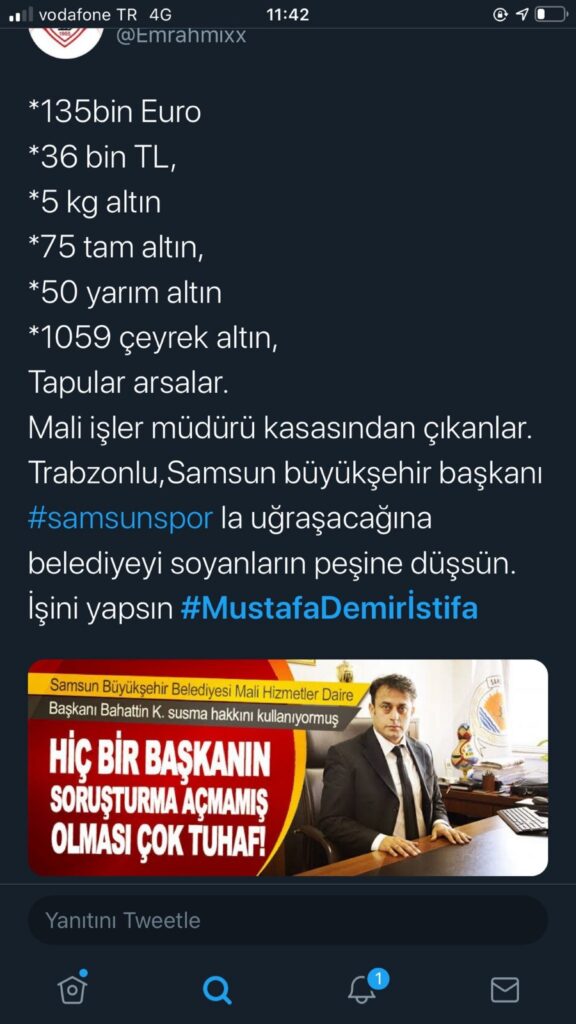
Task: Tap the vodafone TR carrier label
Action: point(88,14)
